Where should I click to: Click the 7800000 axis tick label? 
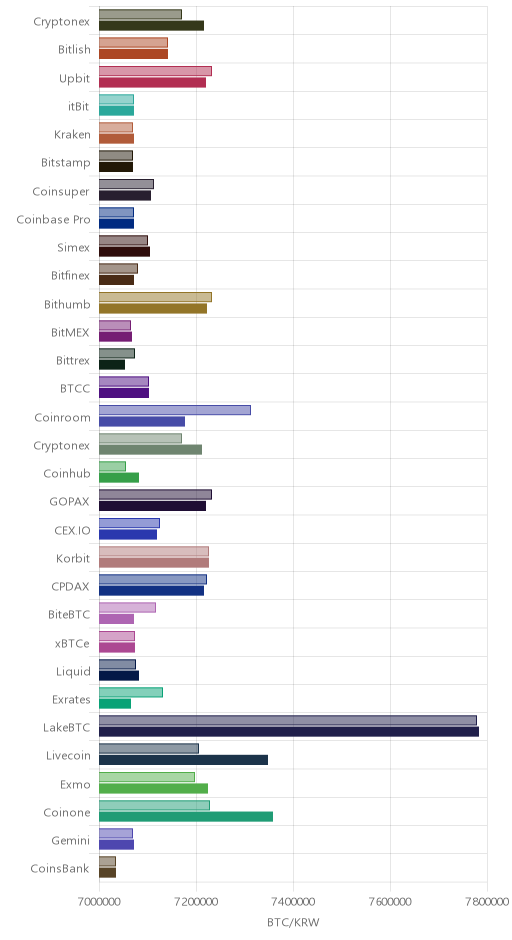pos(486,902)
